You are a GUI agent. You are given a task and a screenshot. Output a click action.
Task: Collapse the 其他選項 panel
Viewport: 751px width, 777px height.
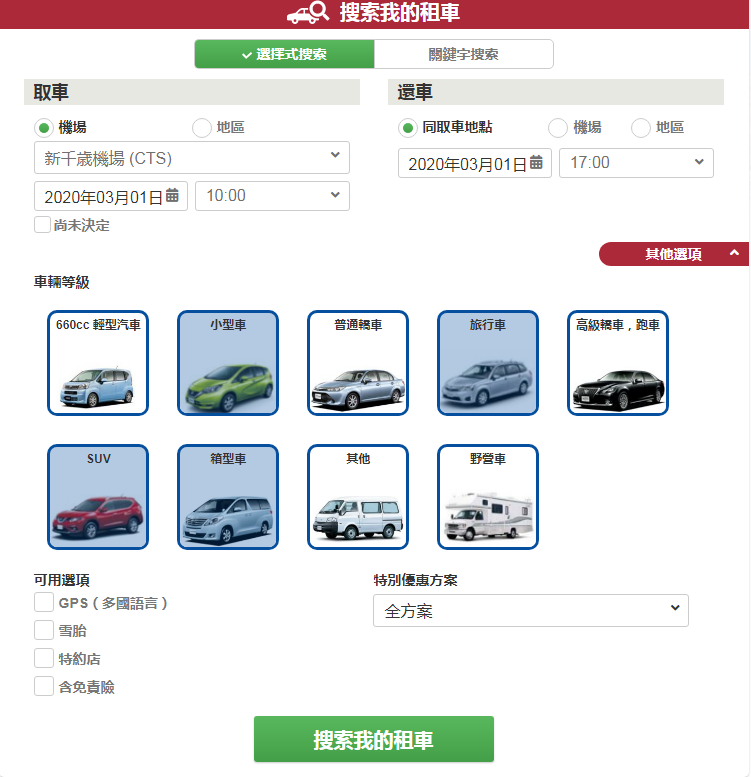674,254
